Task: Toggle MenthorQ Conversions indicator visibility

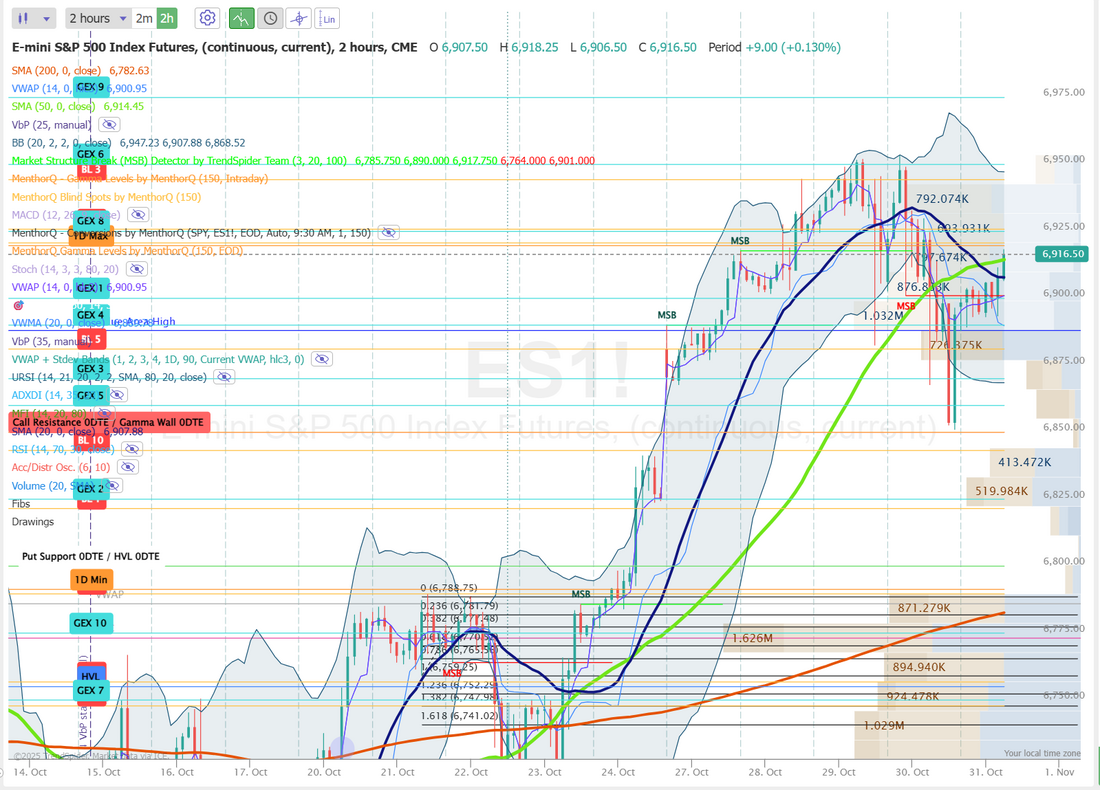Action: (x=388, y=233)
